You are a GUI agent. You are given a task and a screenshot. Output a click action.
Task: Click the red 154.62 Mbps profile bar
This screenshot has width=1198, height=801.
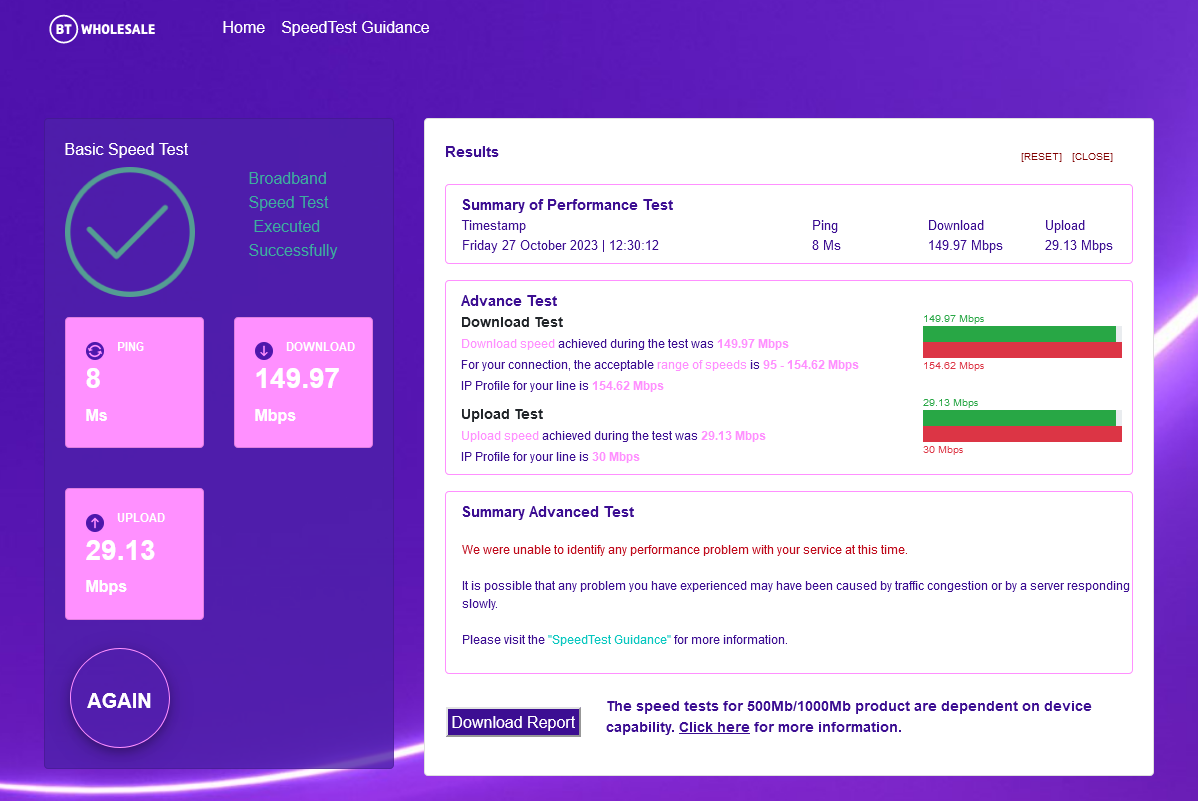pos(1022,350)
